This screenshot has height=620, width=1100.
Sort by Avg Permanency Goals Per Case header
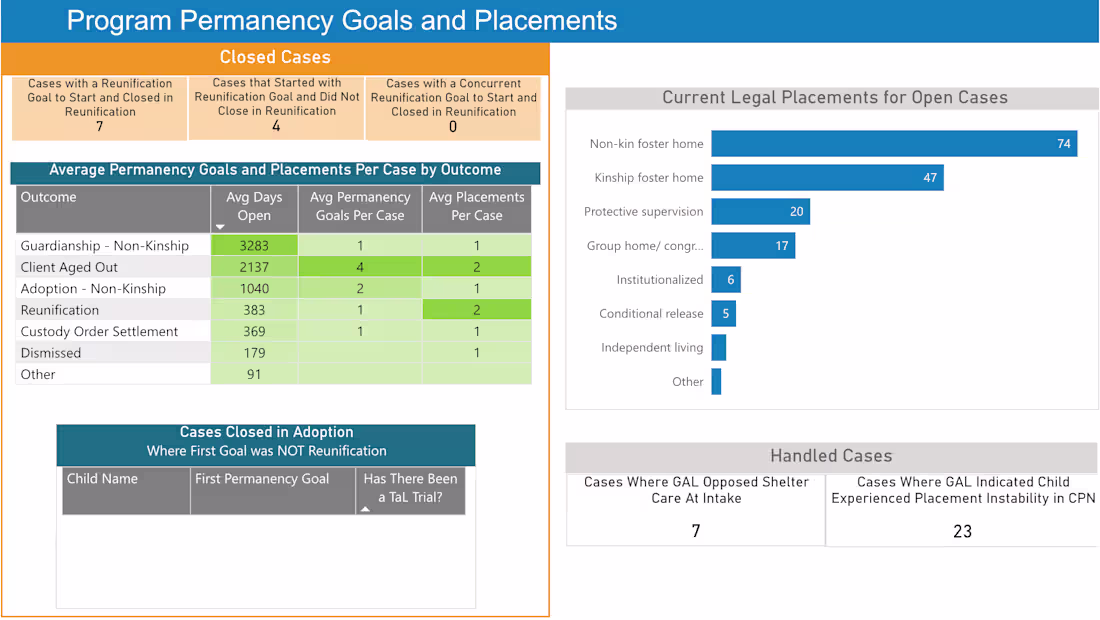359,208
